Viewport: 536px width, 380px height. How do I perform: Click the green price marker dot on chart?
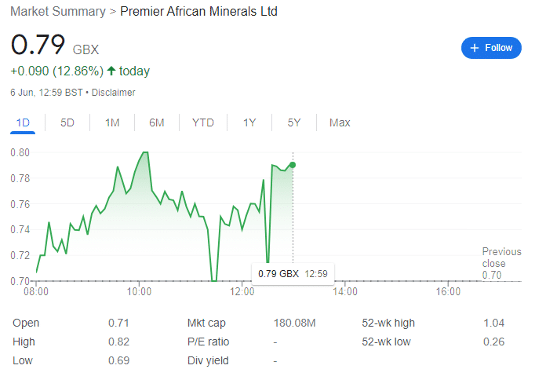click(x=293, y=165)
